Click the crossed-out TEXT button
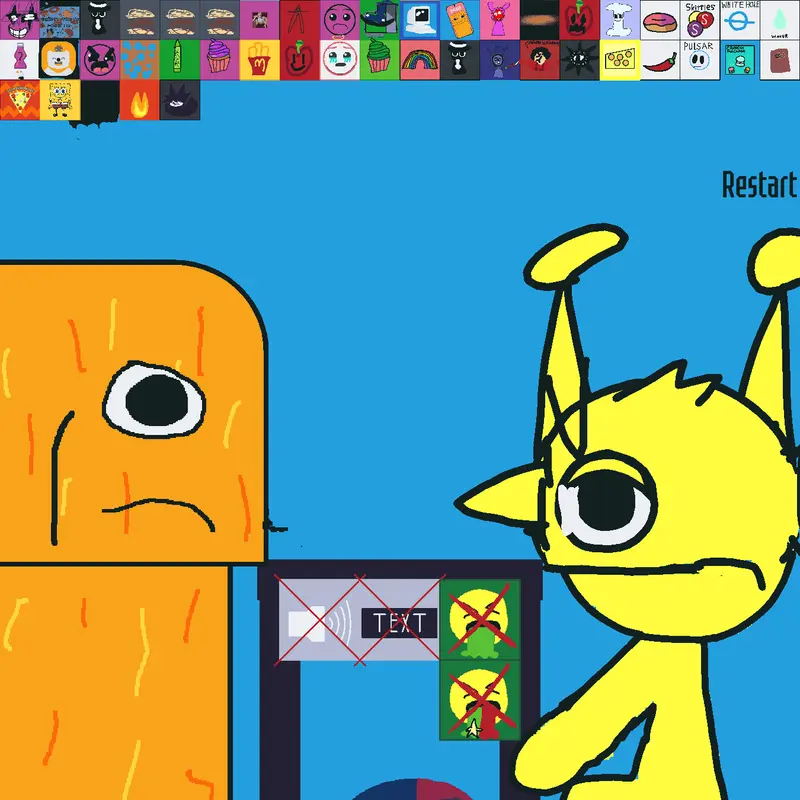The width and height of the screenshot is (800, 800). pos(399,623)
